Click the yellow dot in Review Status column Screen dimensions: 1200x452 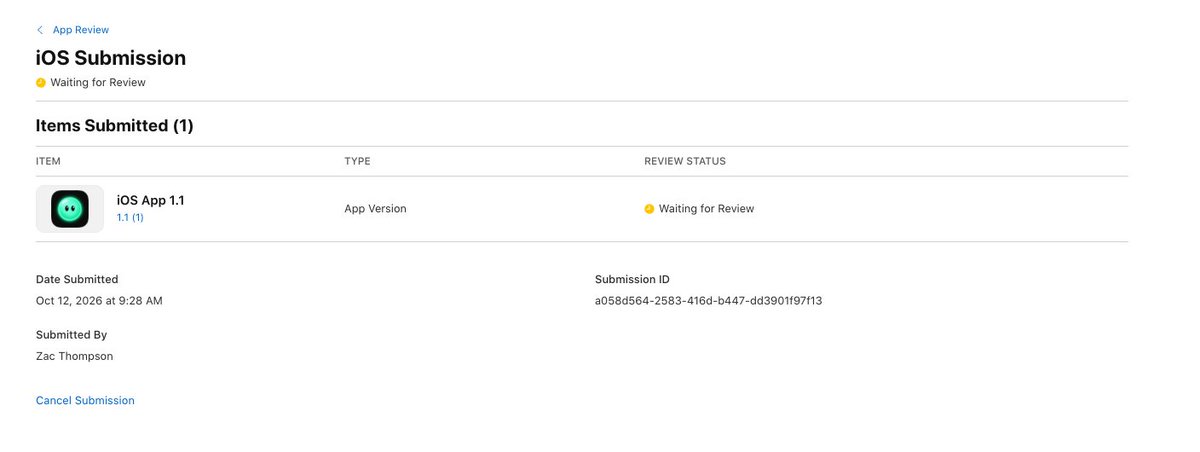point(649,209)
